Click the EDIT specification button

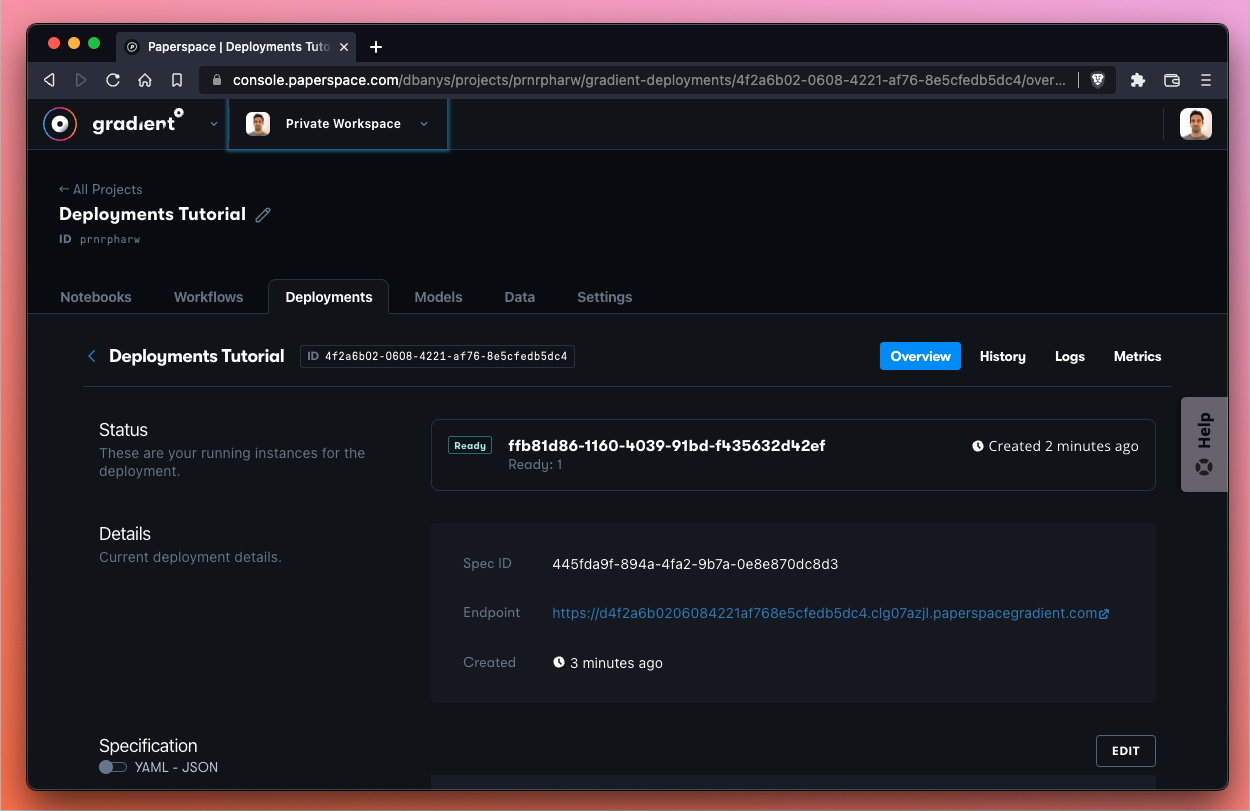1126,751
